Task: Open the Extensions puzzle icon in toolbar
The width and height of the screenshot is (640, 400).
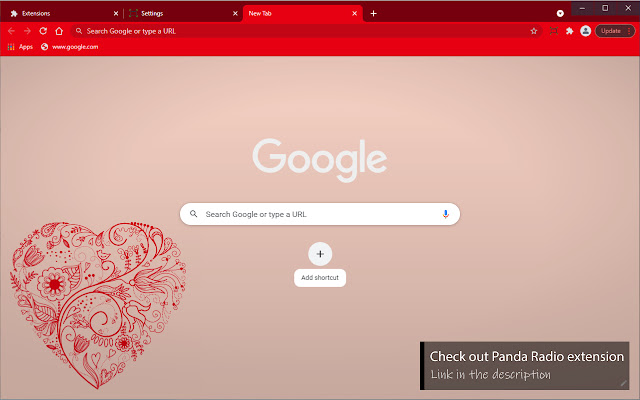Action: tap(569, 31)
